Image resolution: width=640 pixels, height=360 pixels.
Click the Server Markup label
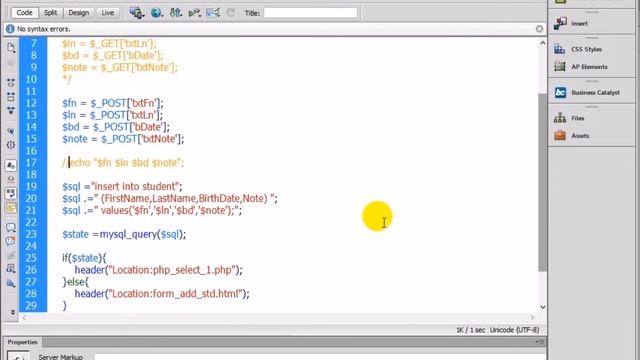point(60,357)
